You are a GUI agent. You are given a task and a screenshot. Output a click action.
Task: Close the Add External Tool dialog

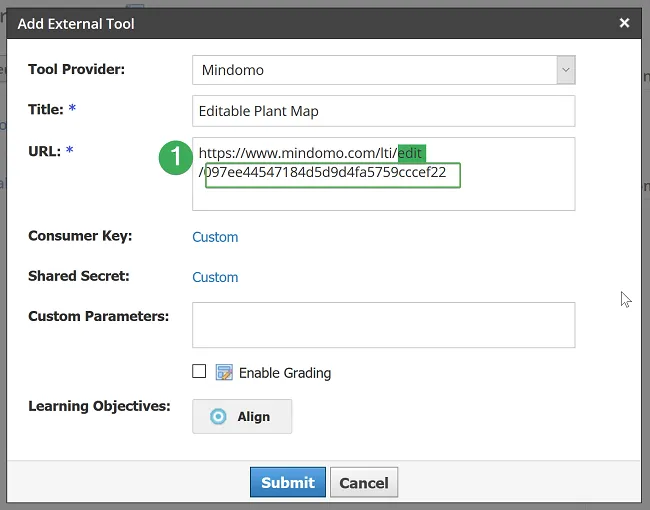[624, 23]
